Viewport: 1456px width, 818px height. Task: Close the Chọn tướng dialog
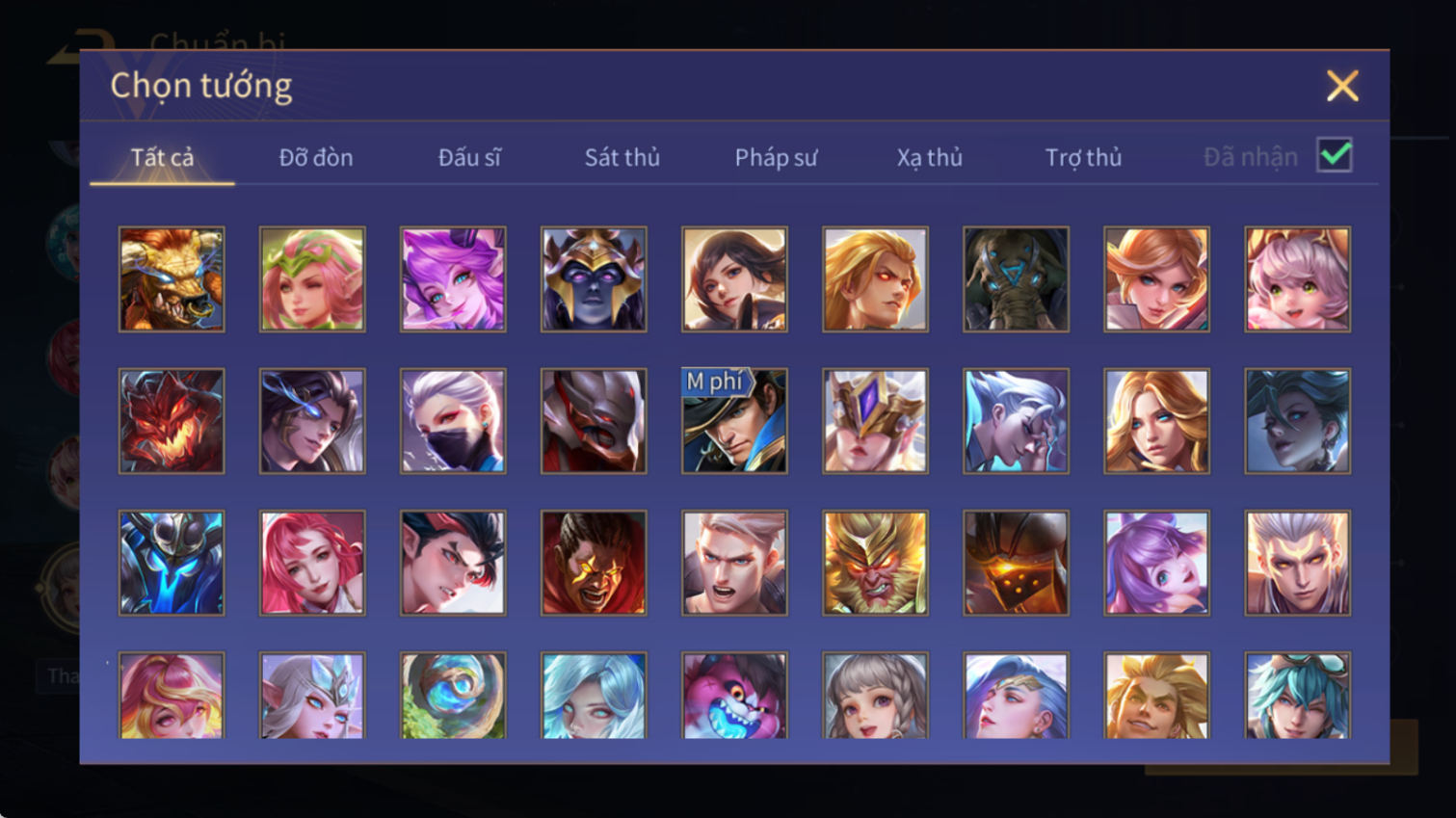pos(1341,86)
